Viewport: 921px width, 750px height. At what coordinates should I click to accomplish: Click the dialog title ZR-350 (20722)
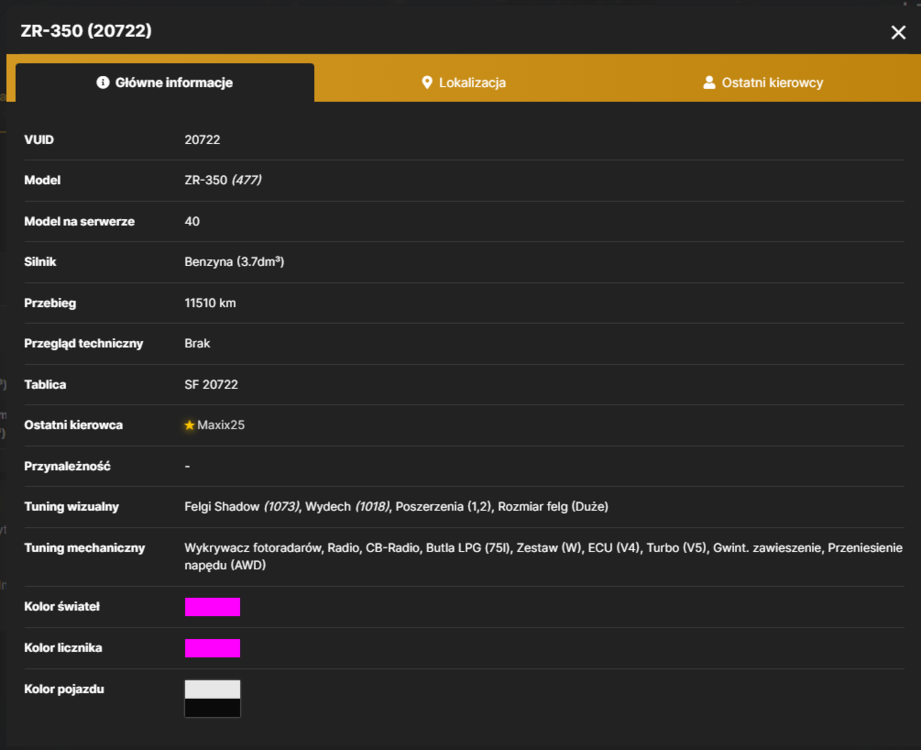click(86, 31)
